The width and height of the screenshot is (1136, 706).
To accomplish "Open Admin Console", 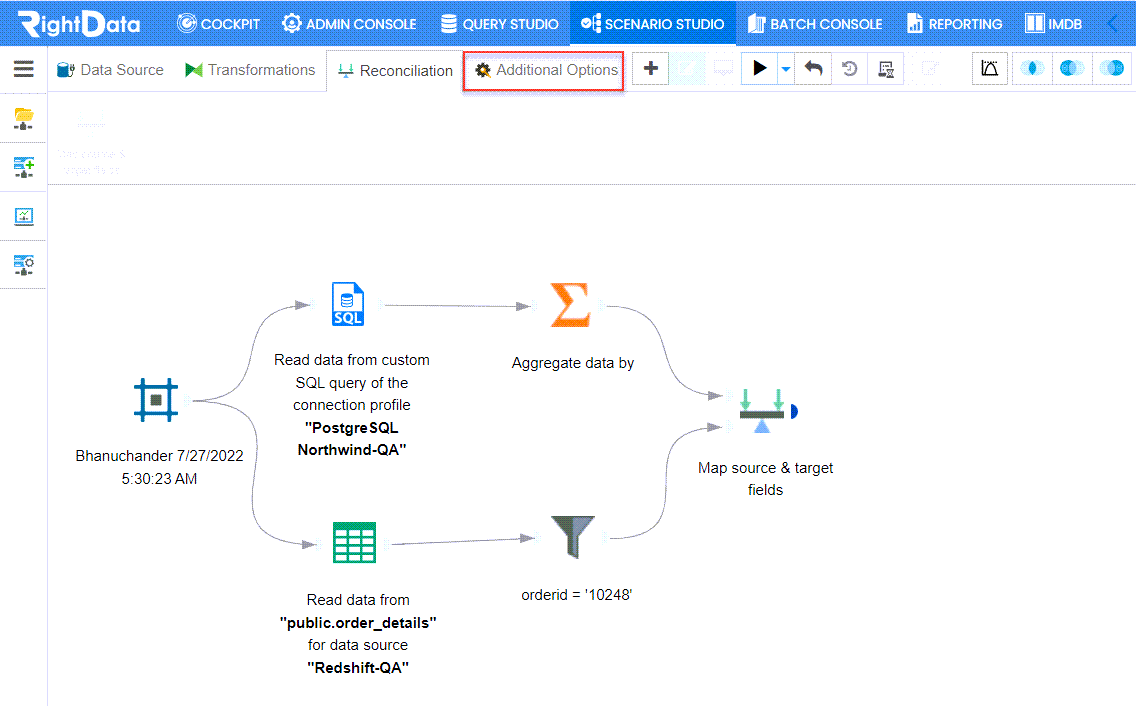I will pos(349,24).
